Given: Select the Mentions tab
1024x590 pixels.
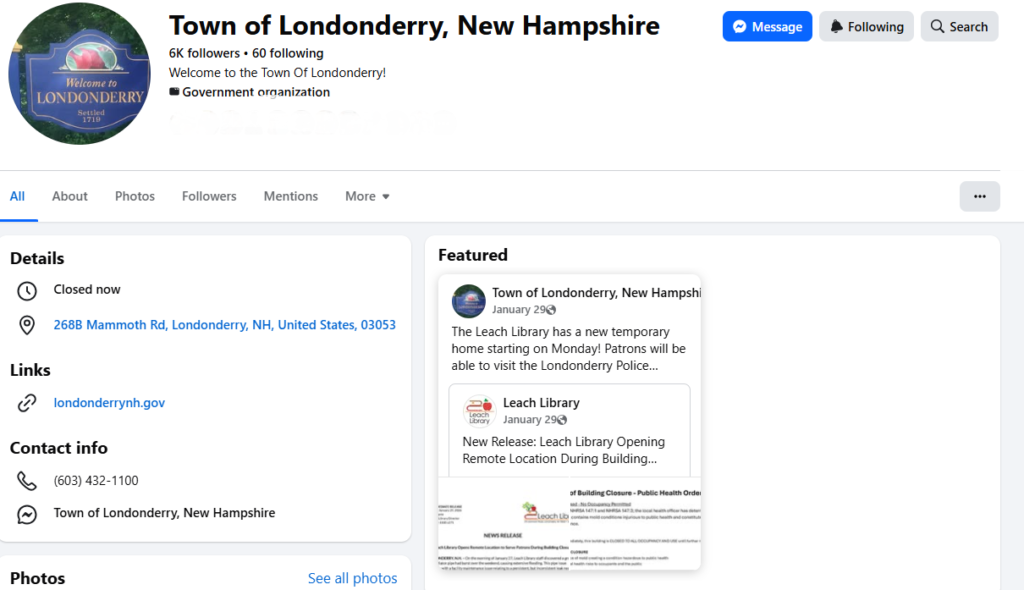Looking at the screenshot, I should [291, 196].
